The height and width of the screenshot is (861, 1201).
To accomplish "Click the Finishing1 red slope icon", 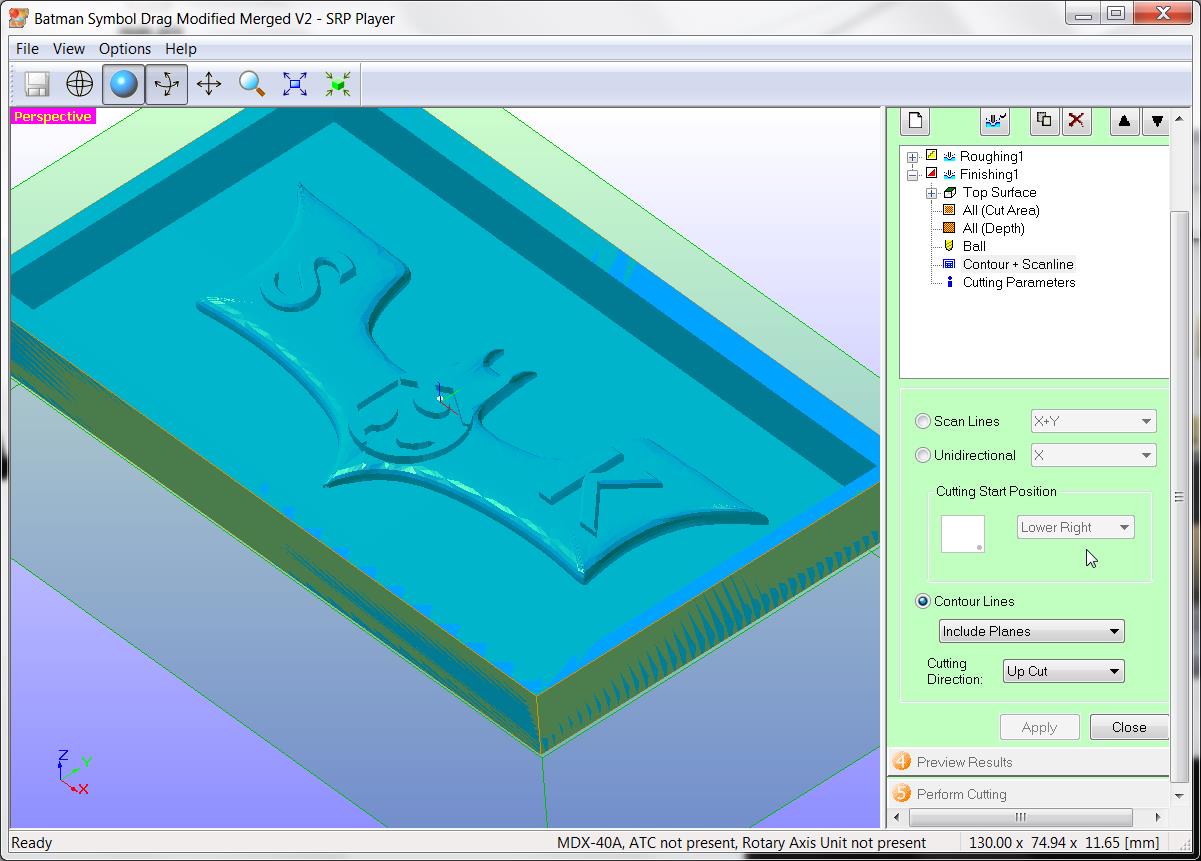I will [932, 174].
